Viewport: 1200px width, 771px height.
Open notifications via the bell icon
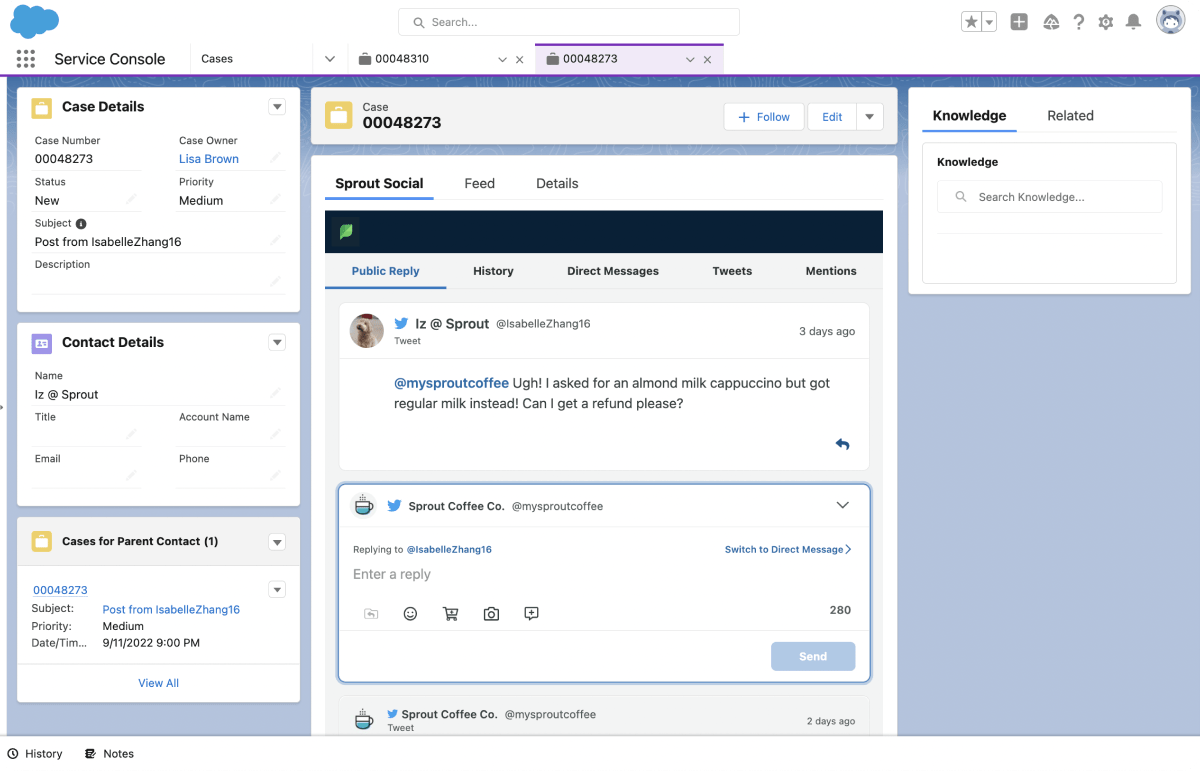(1133, 21)
